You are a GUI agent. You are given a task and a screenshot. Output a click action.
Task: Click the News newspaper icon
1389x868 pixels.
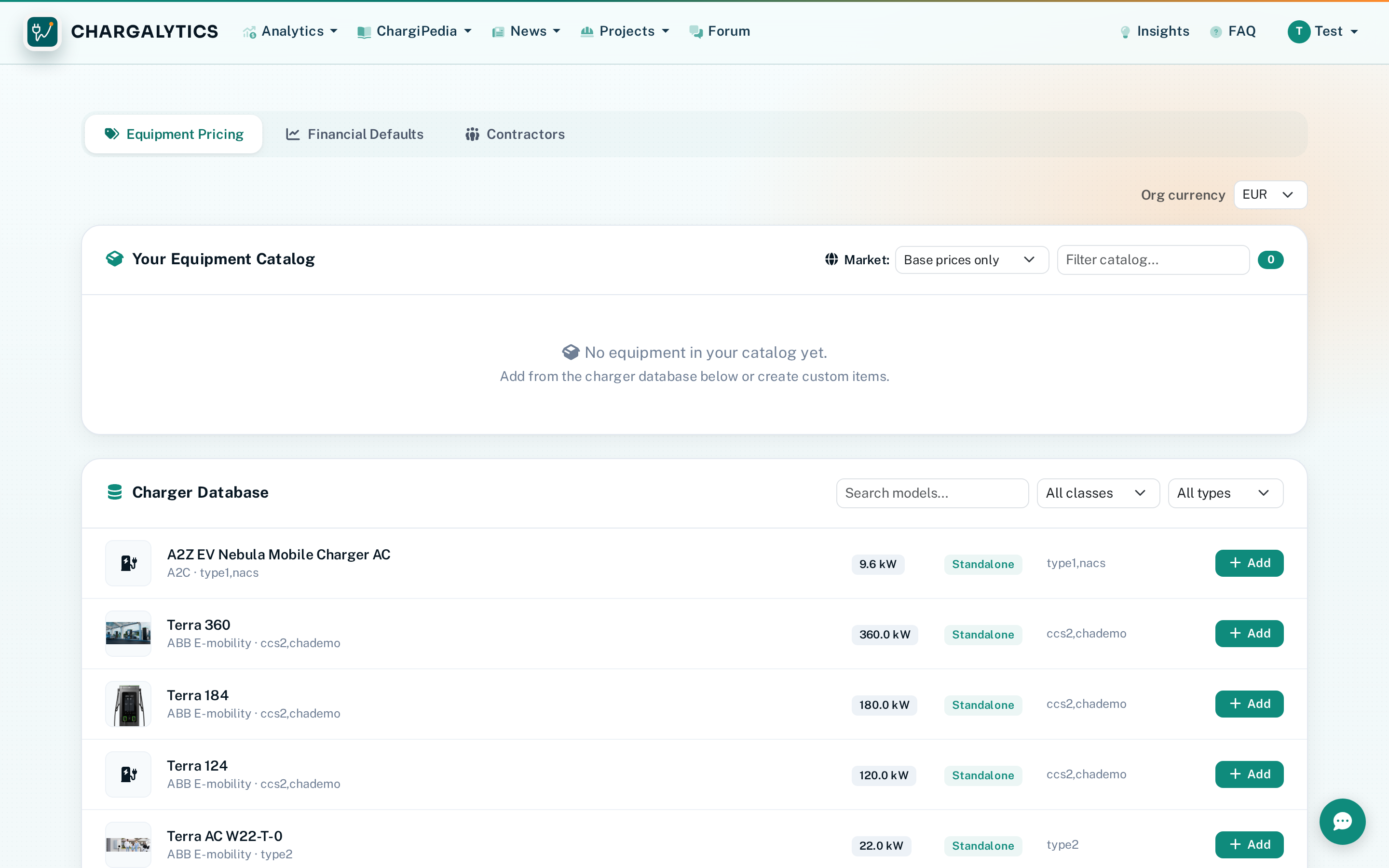click(x=498, y=32)
